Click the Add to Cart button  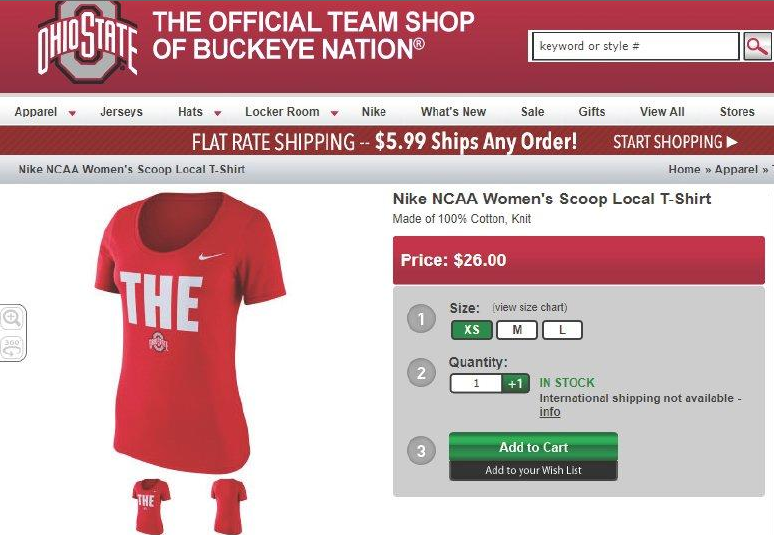point(533,447)
